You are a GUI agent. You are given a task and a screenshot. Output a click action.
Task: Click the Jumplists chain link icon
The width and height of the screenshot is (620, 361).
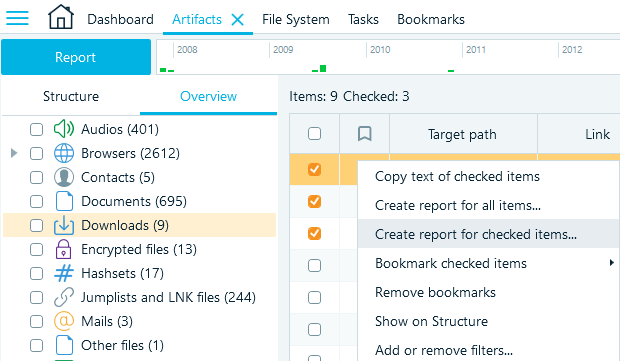click(x=64, y=297)
